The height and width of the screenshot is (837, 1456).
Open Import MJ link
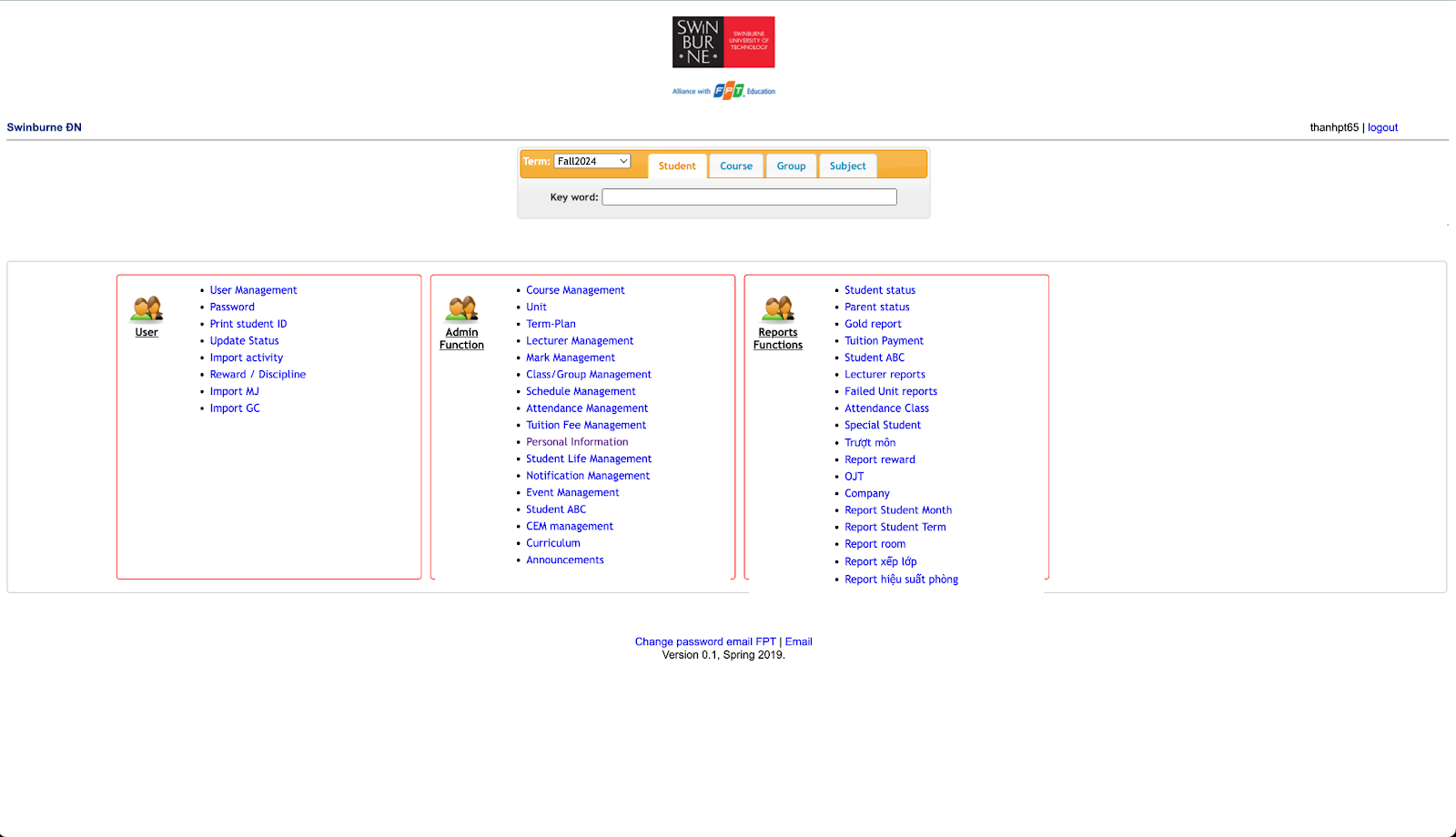234,391
